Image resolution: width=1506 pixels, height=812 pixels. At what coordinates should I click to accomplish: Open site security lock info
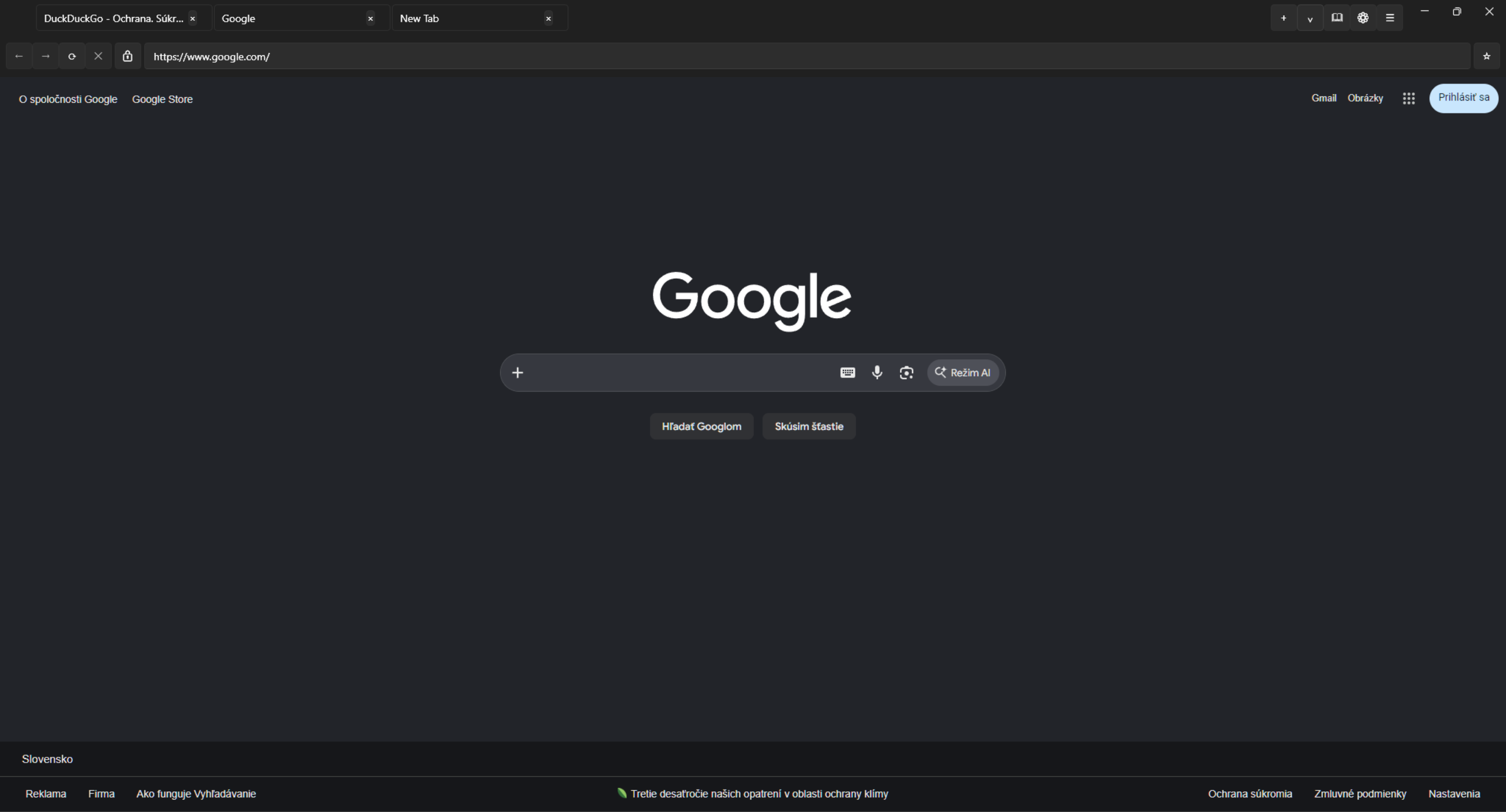pyautogui.click(x=128, y=56)
